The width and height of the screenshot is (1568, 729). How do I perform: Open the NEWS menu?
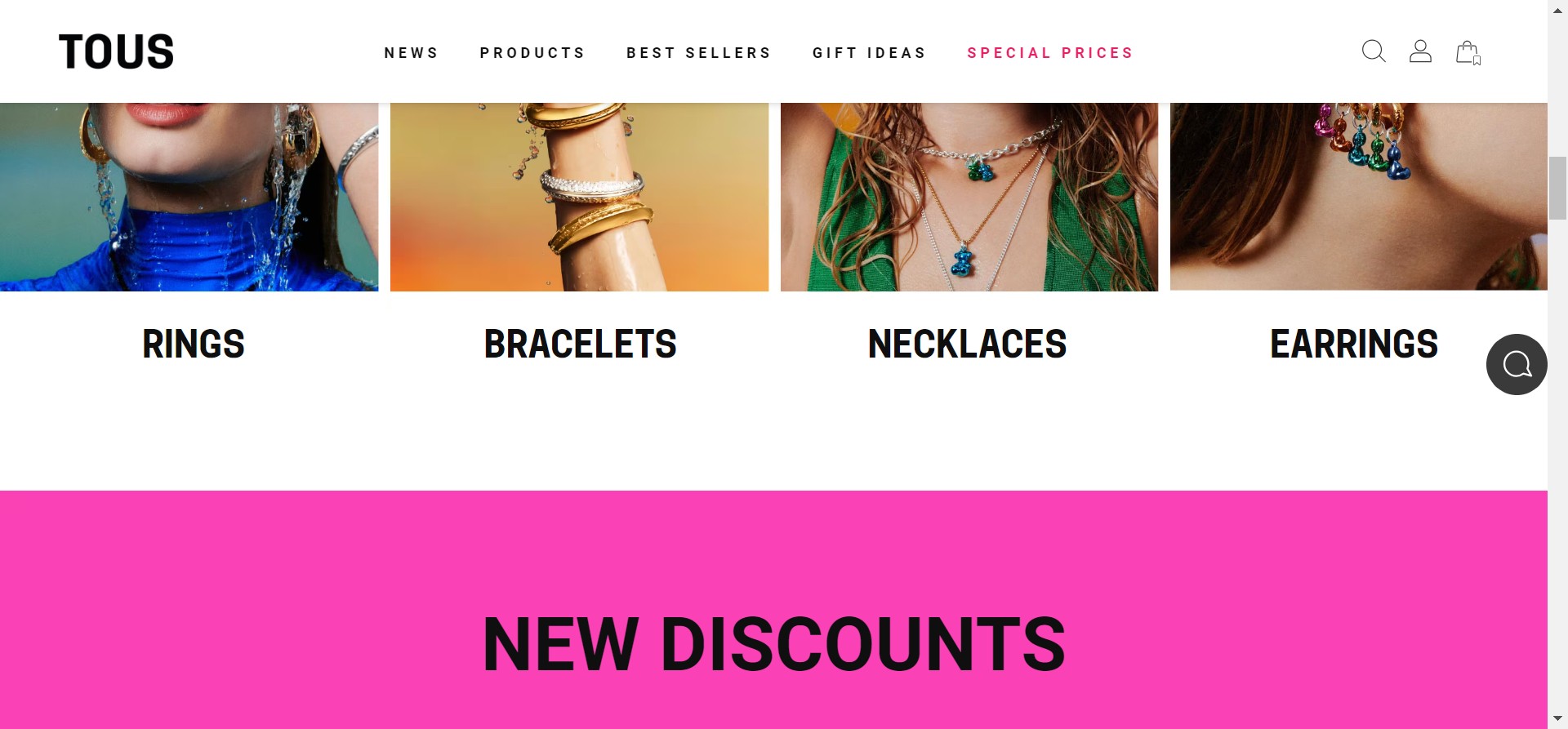[x=412, y=53]
